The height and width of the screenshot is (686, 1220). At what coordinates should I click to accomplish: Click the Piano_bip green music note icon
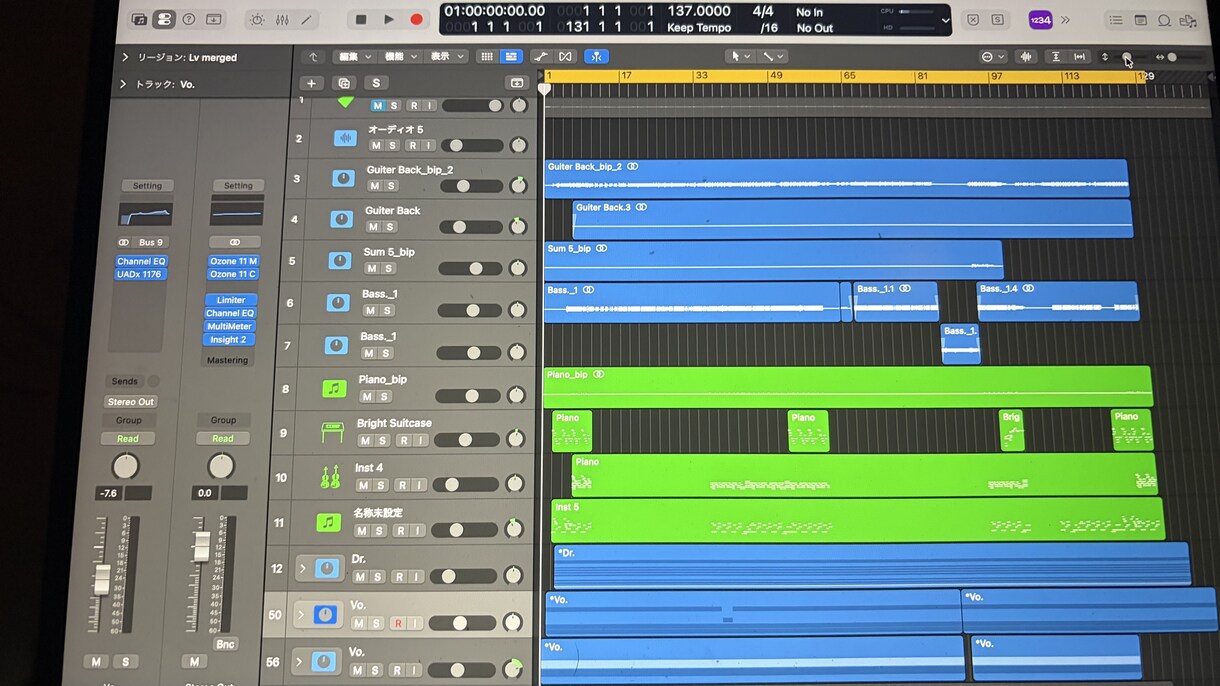tap(334, 388)
